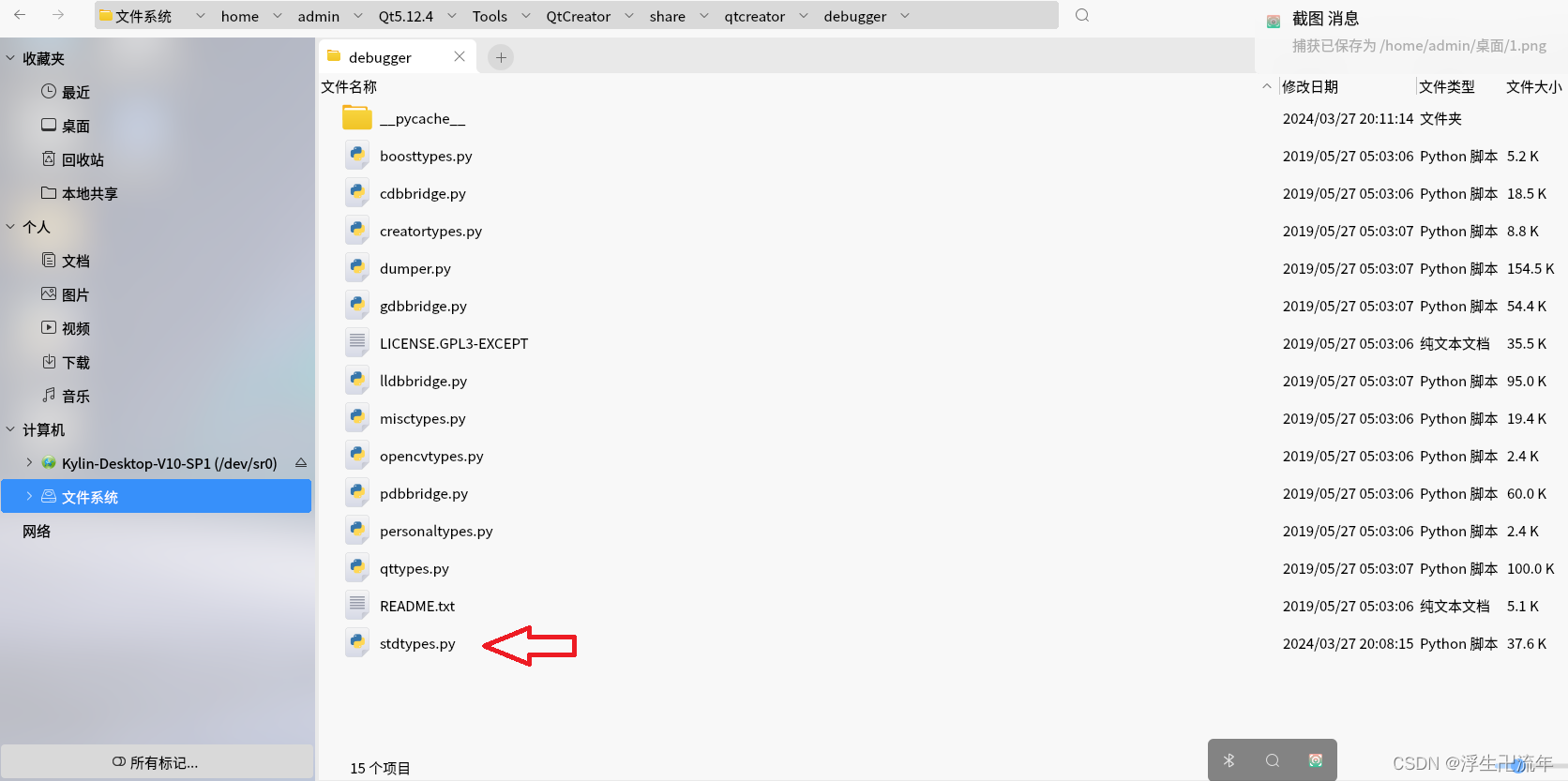Viewport: 1568px width, 781px height.
Task: Click the Bluetooth tray icon
Action: [x=1229, y=760]
